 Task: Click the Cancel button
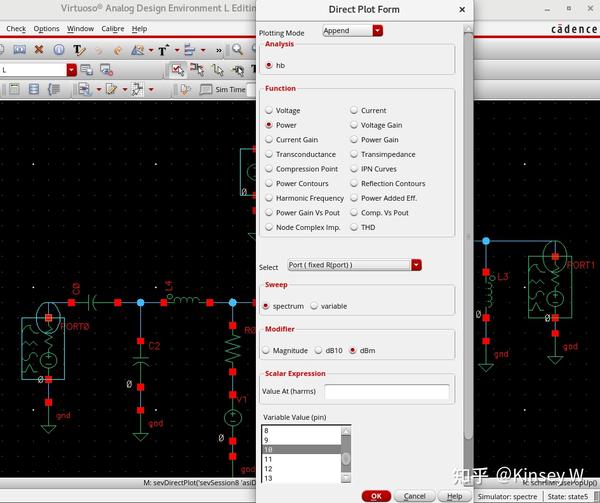(414, 496)
